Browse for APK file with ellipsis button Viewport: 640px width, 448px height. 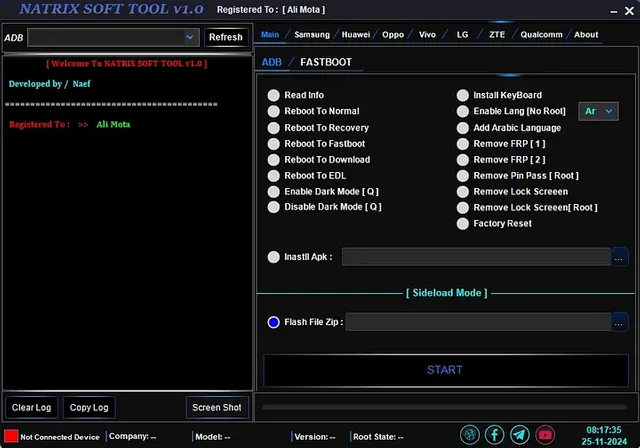(619, 257)
